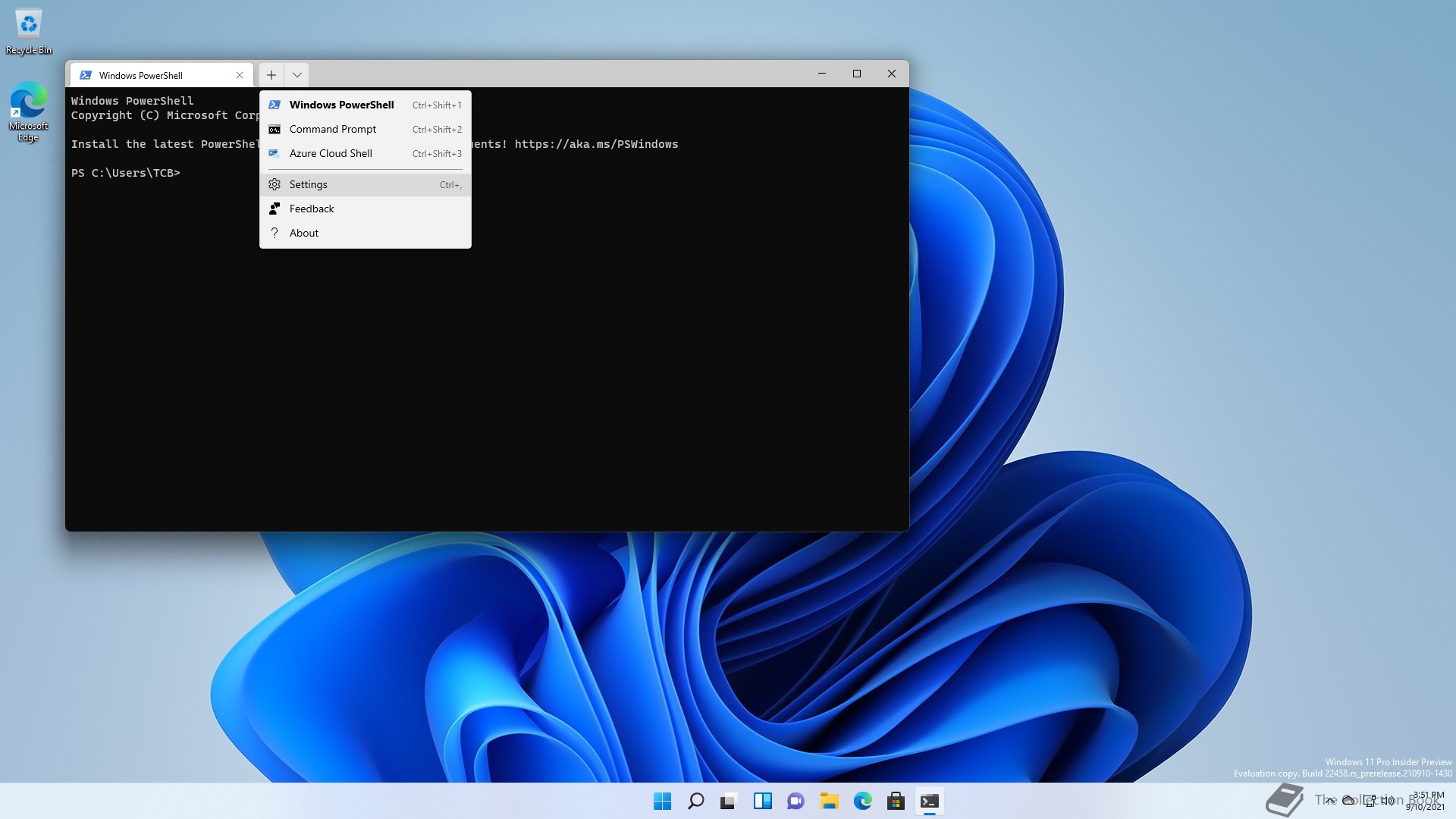
Task: Maximize the Terminal window
Action: tap(857, 74)
